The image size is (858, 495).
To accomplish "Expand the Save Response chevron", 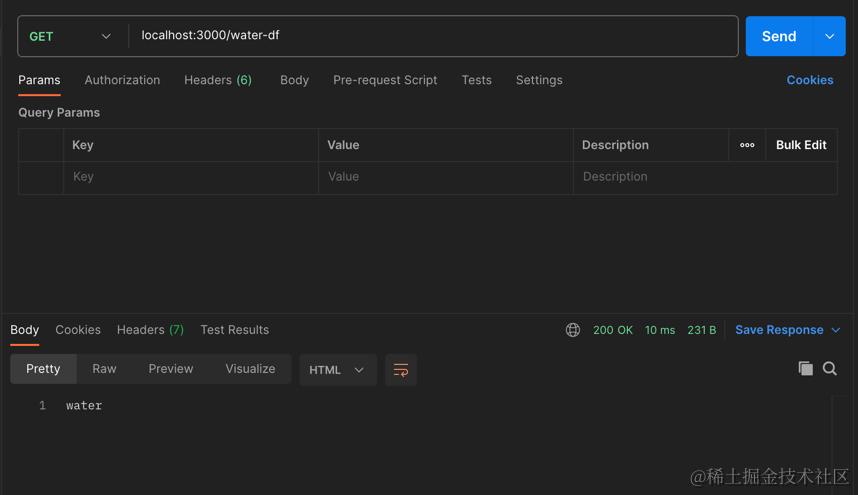I will pos(836,330).
